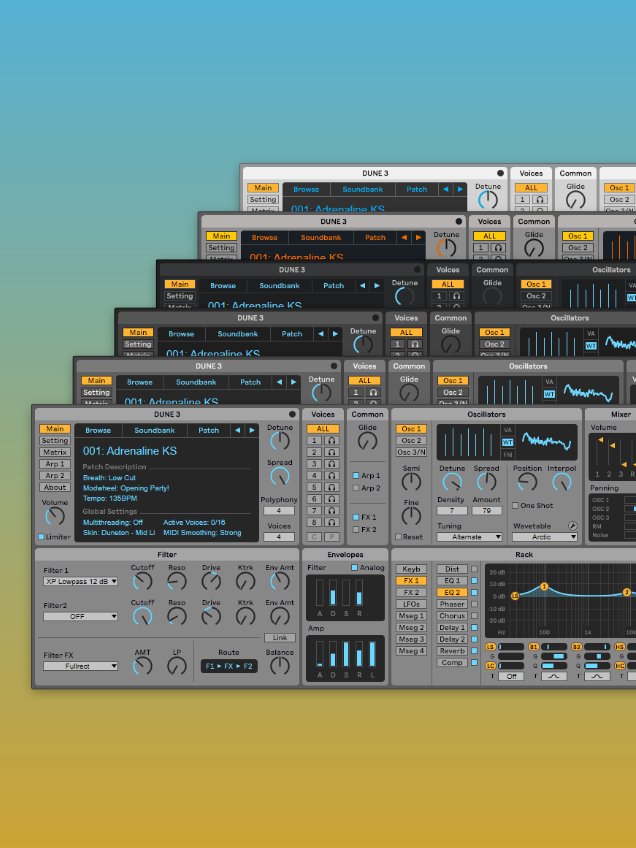Turn off the Reverb effect checkbox
Screen dimensions: 636x848
tap(474, 651)
